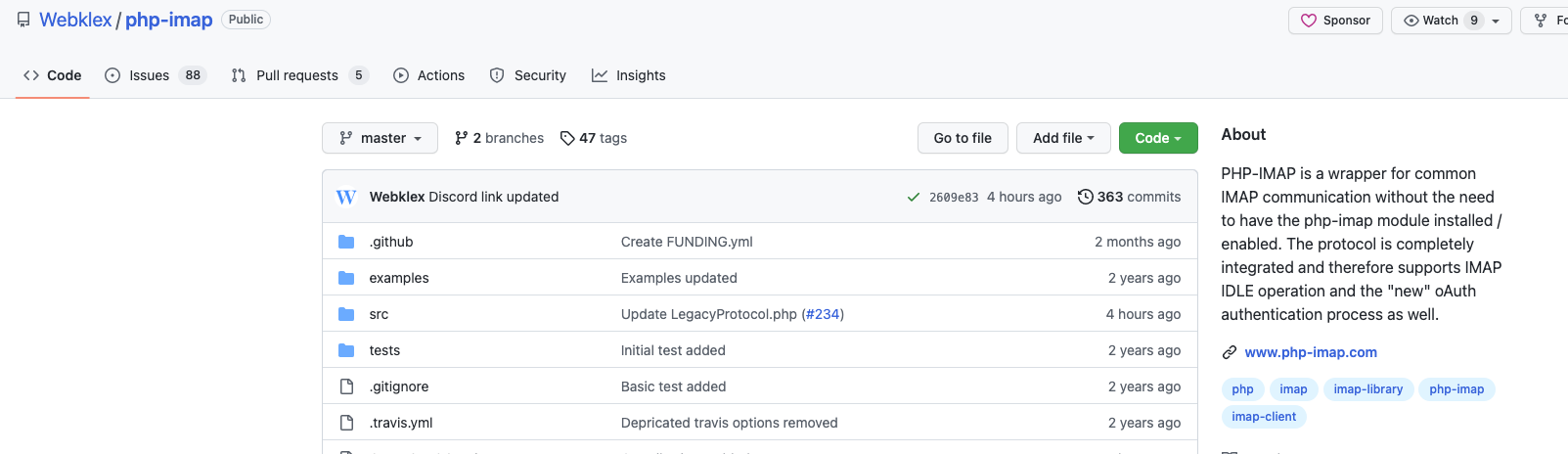The image size is (1568, 454).
Task: Open the Security tab
Action: (527, 75)
